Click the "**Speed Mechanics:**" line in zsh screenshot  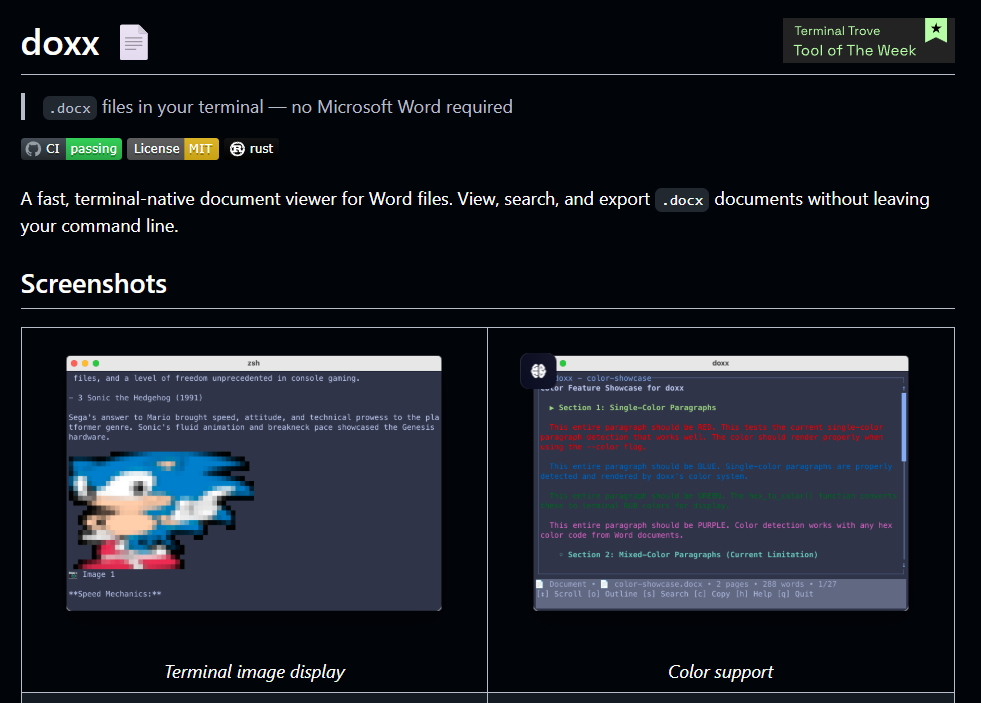pos(115,594)
